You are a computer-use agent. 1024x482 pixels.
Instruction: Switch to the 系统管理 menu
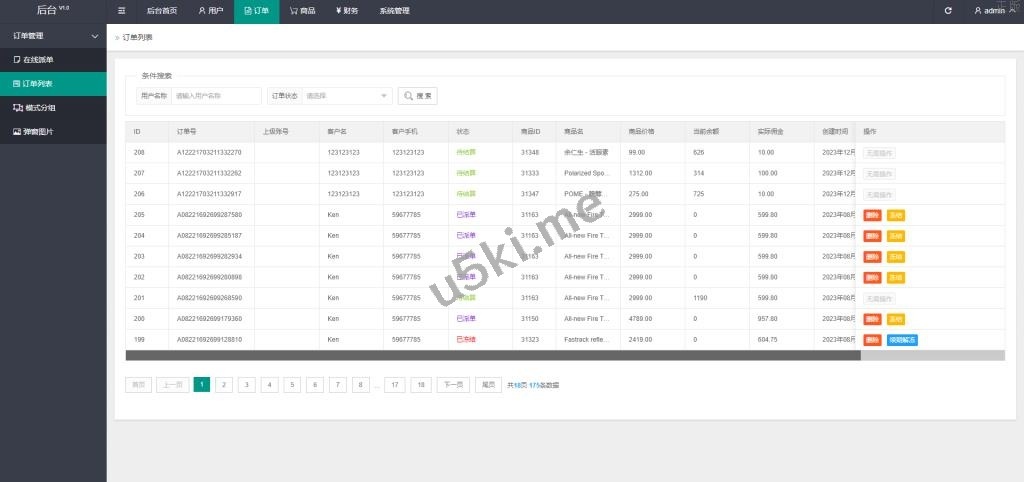(394, 11)
